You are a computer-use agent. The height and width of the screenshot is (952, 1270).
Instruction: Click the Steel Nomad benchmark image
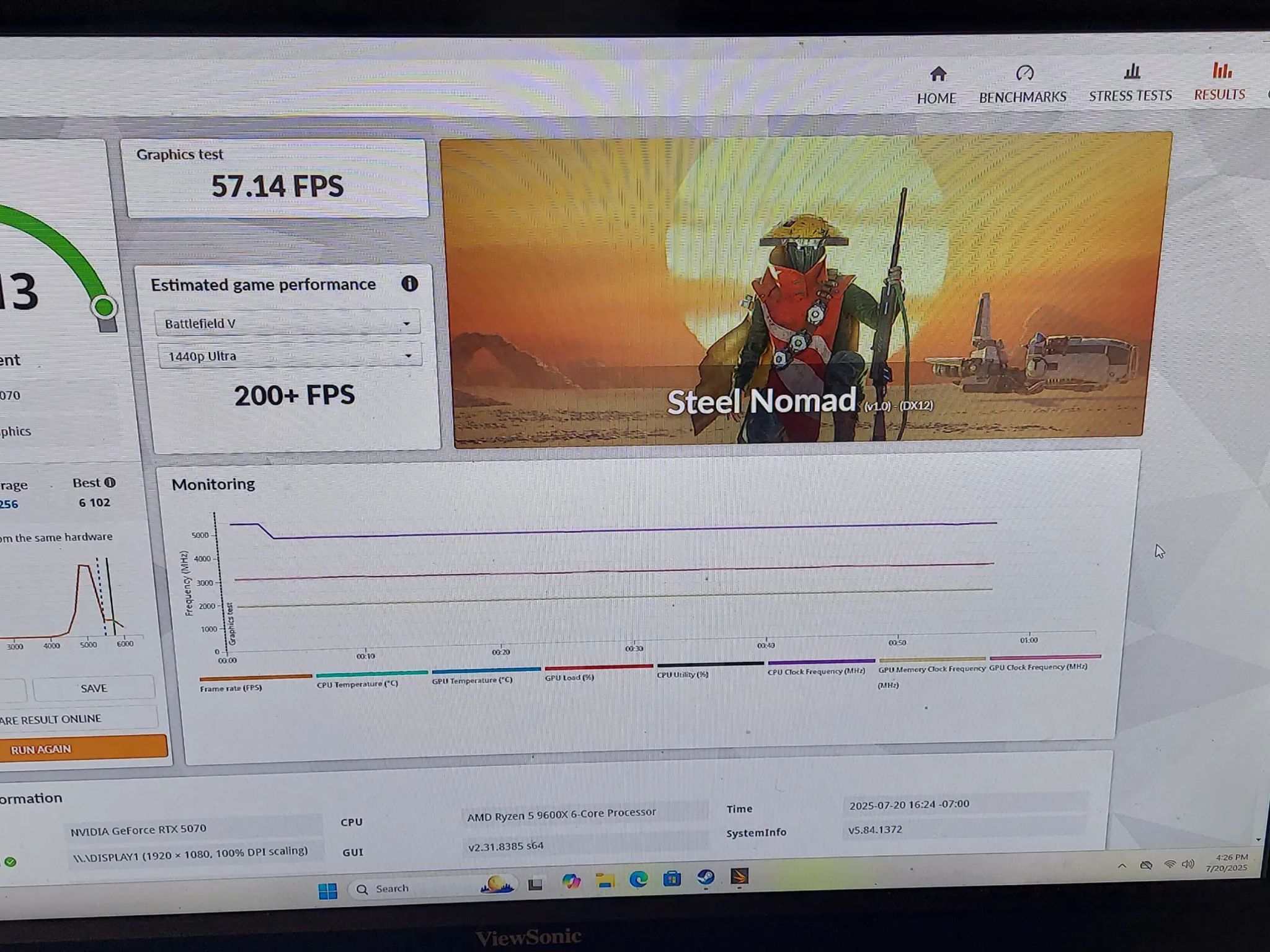coord(805,289)
